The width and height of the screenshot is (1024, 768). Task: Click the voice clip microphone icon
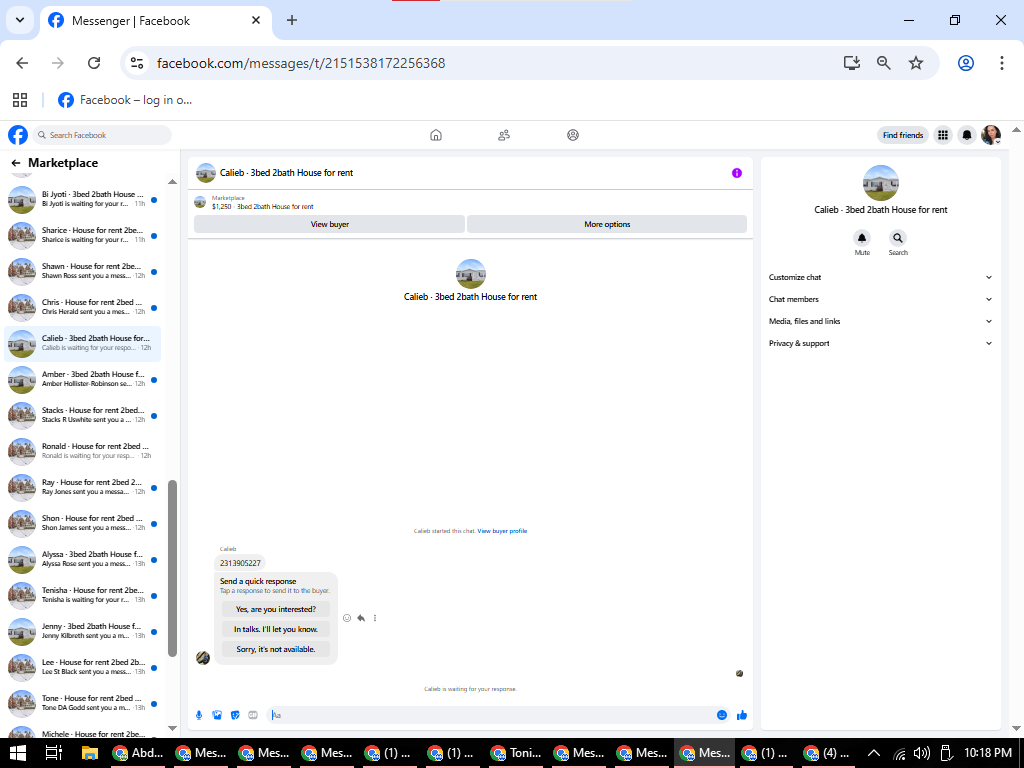click(x=199, y=715)
